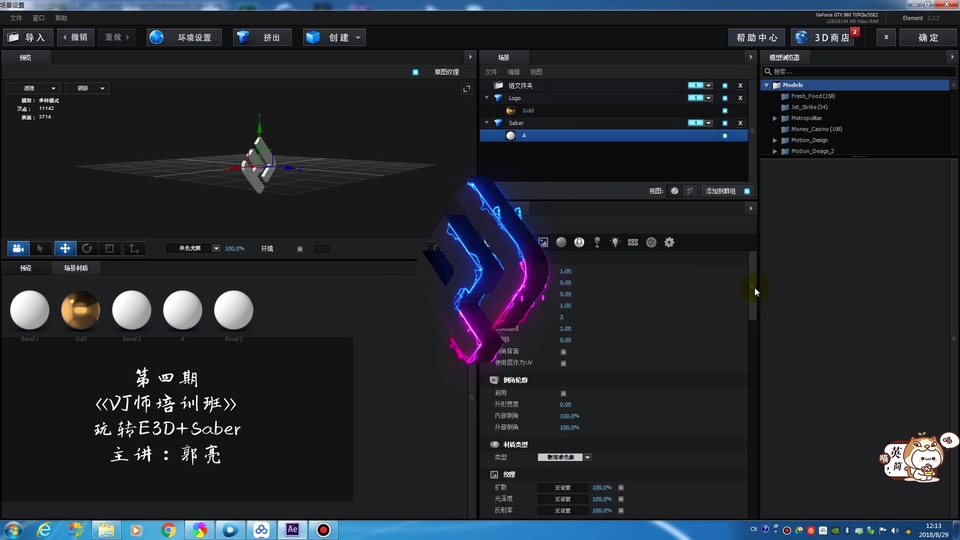
Task: Select the camera orbit tool in preview toolbar
Action: [x=18, y=248]
